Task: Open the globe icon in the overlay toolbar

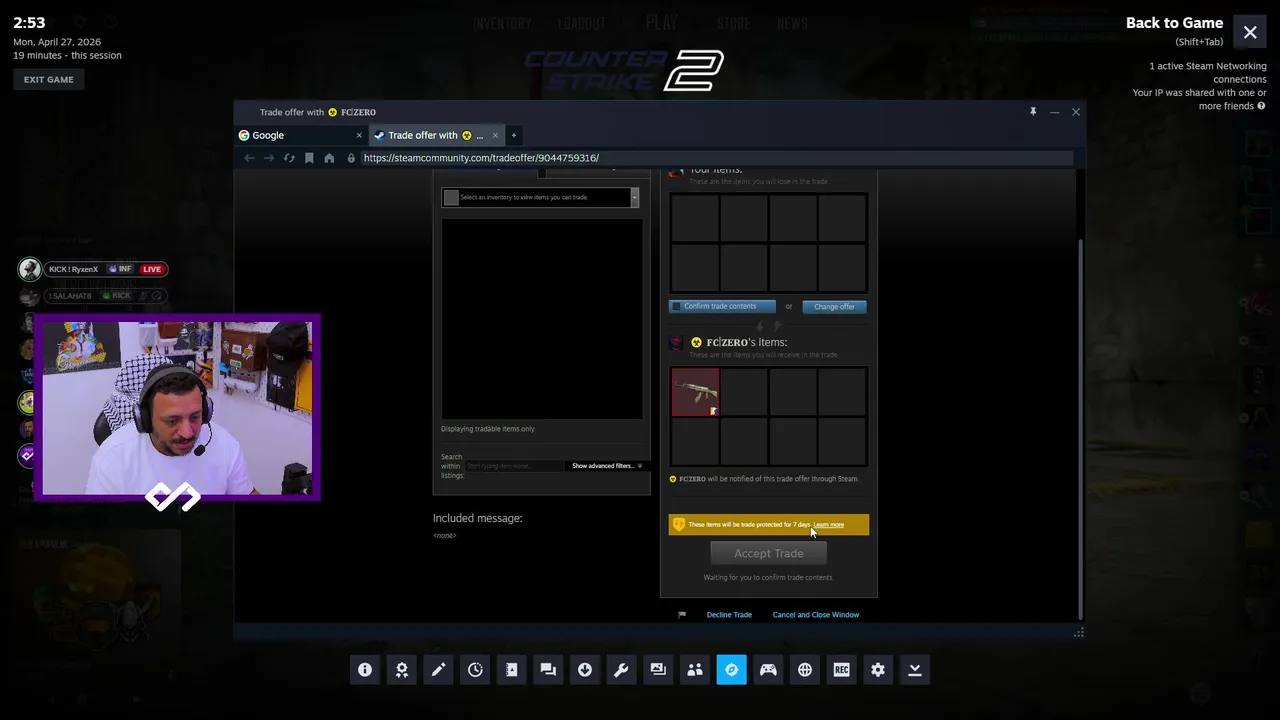Action: click(x=805, y=670)
